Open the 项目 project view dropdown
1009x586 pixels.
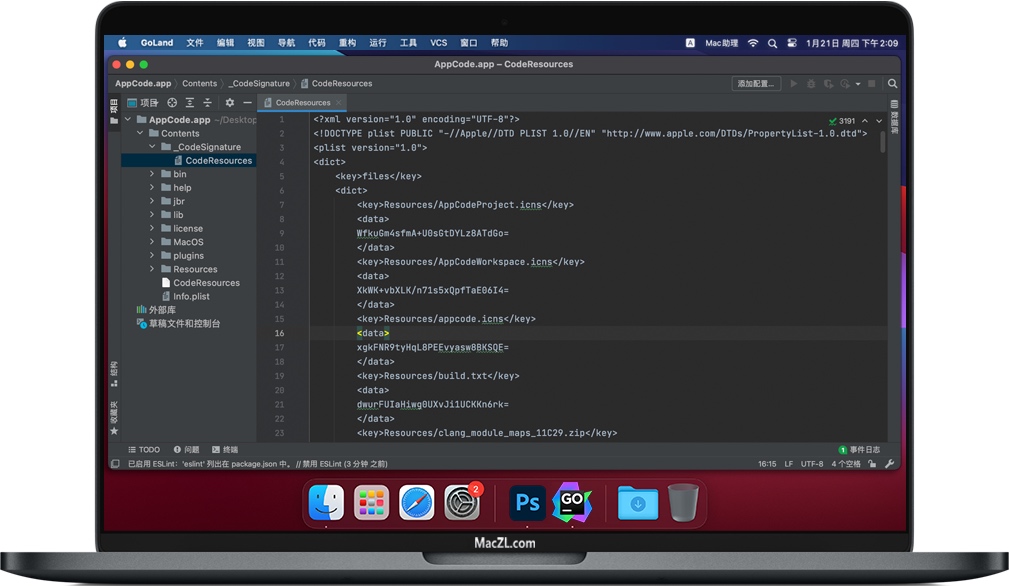(x=143, y=102)
